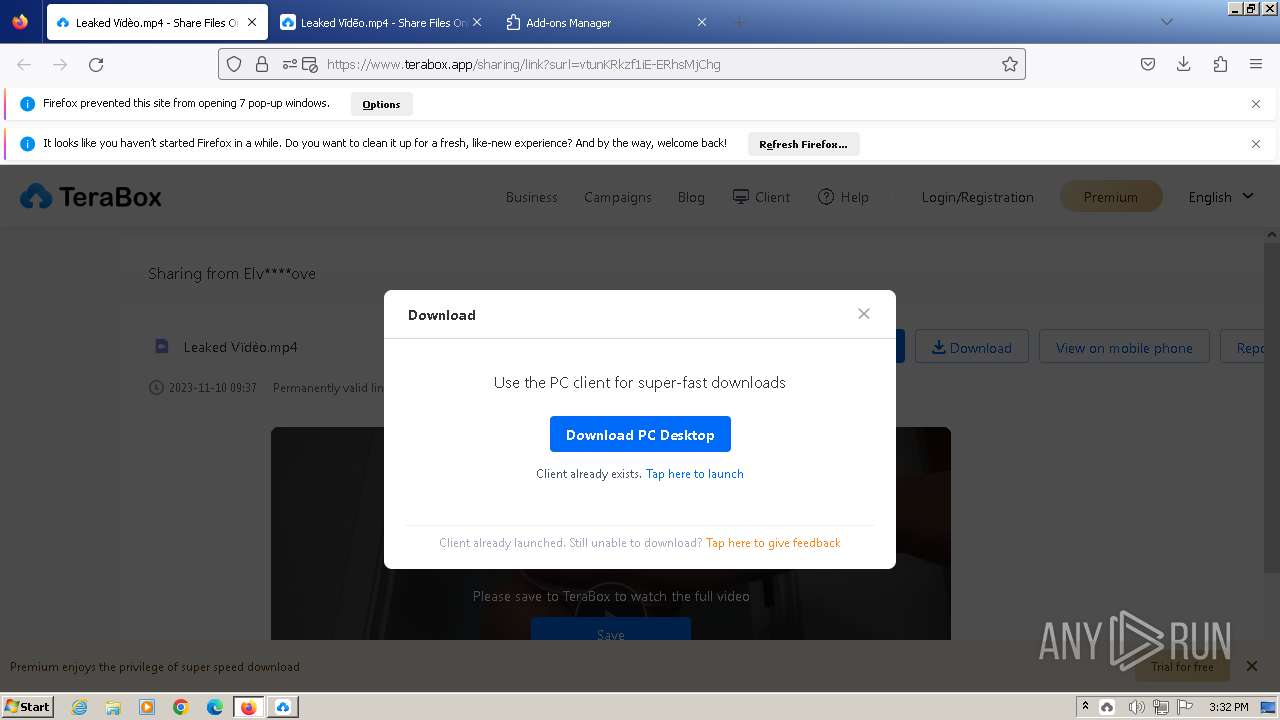Open Chrome from taskbar
The width and height of the screenshot is (1280, 720).
(x=181, y=707)
